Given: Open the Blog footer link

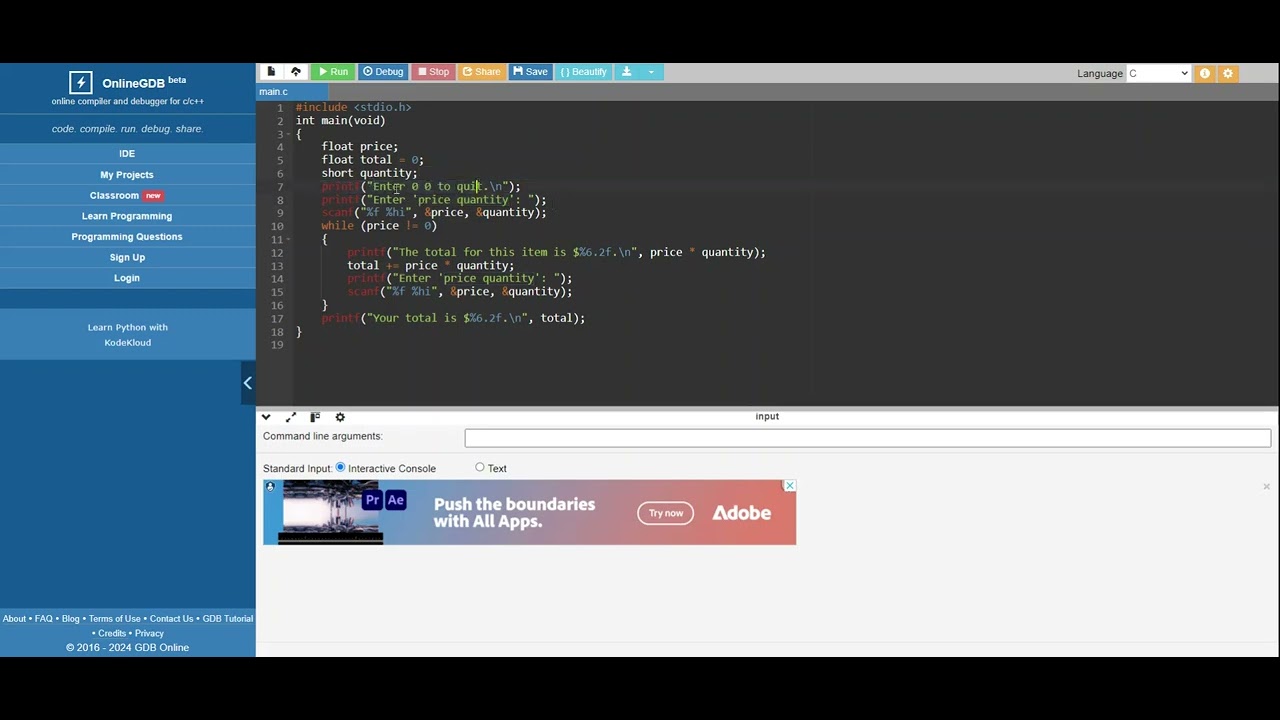Looking at the screenshot, I should tap(71, 619).
